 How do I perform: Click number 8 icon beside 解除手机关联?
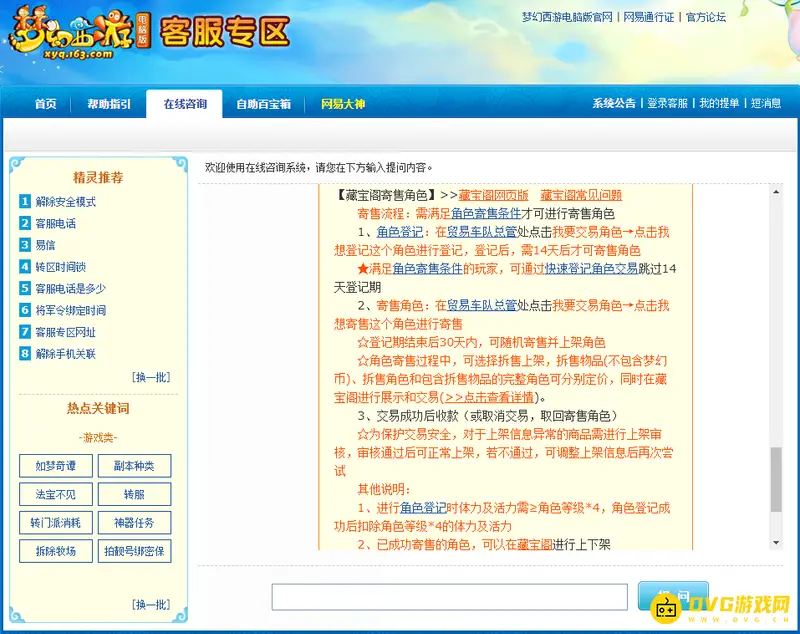coord(24,353)
